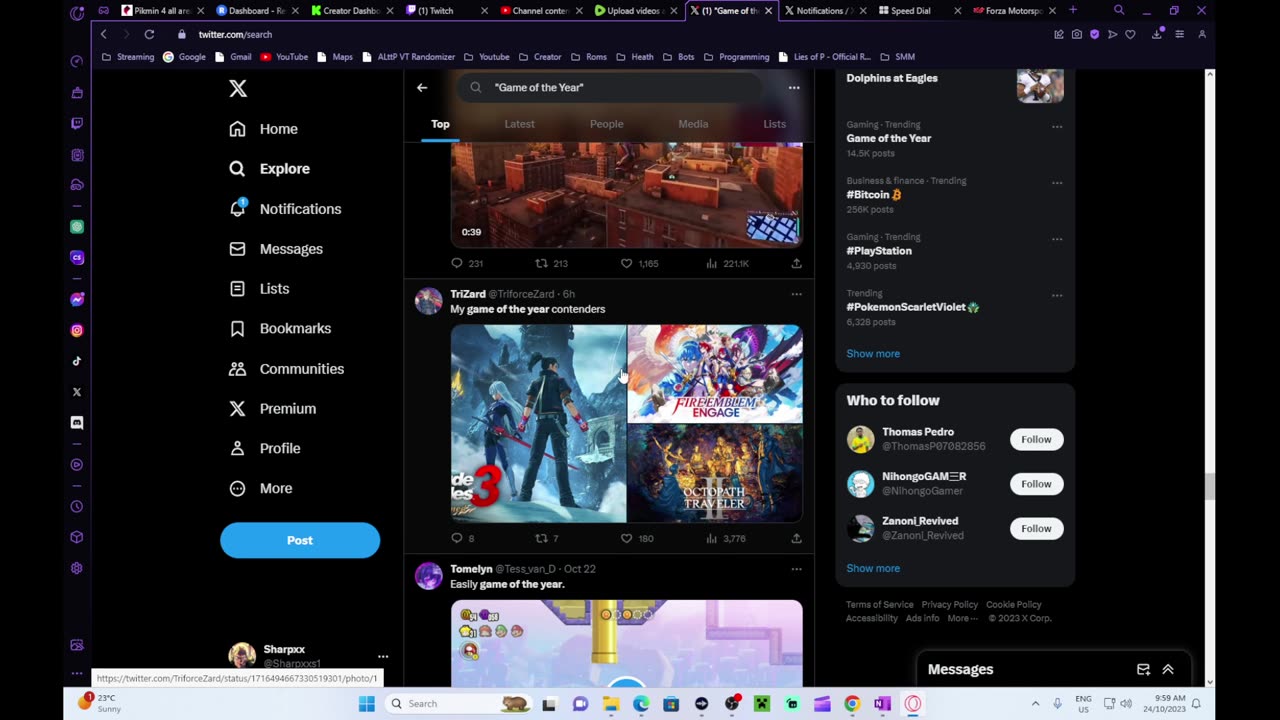Open the Fire Emblem Engage image
The width and height of the screenshot is (1280, 720).
point(715,373)
